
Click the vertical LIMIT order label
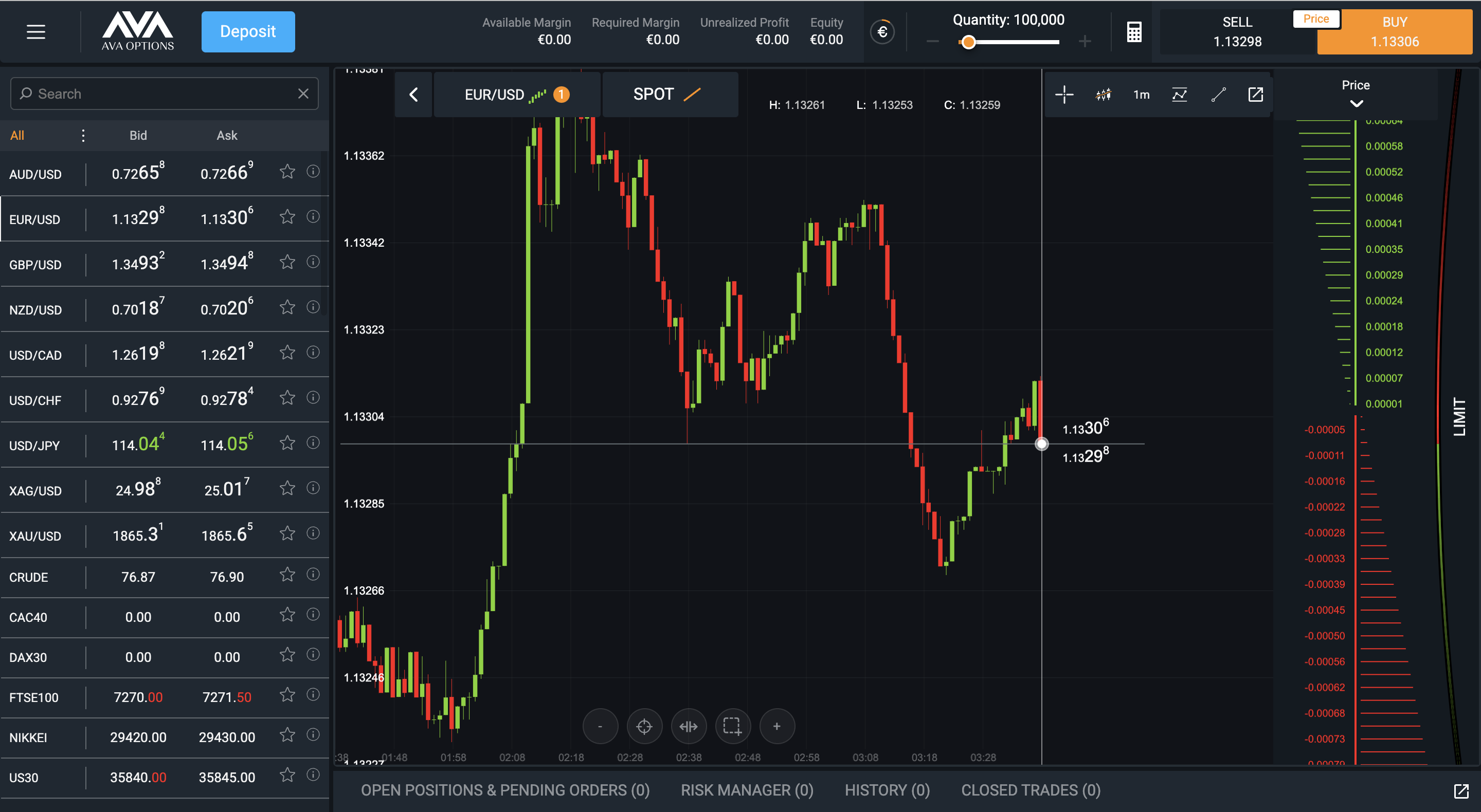(1459, 417)
